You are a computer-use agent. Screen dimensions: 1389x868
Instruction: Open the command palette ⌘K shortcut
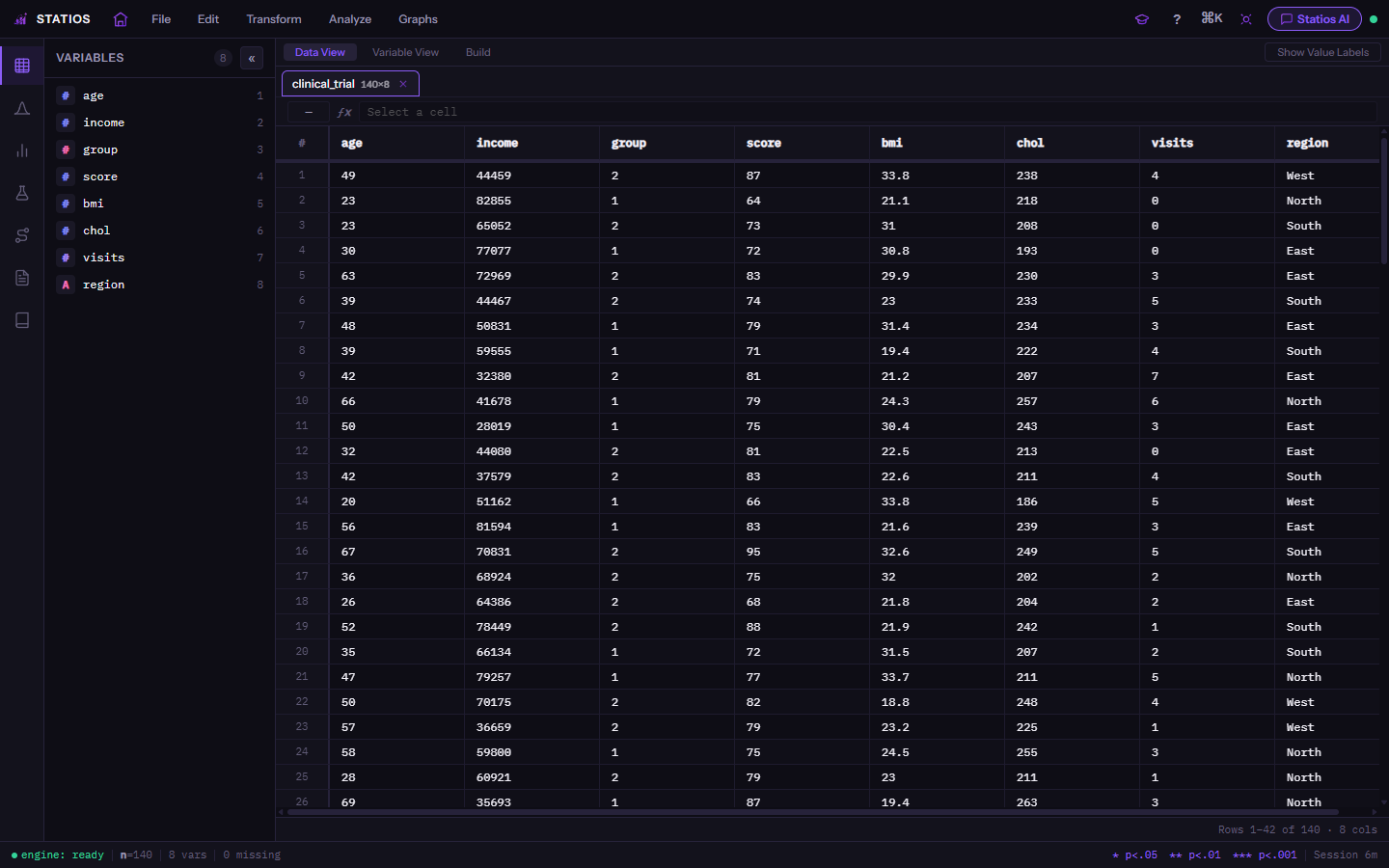[1212, 18]
